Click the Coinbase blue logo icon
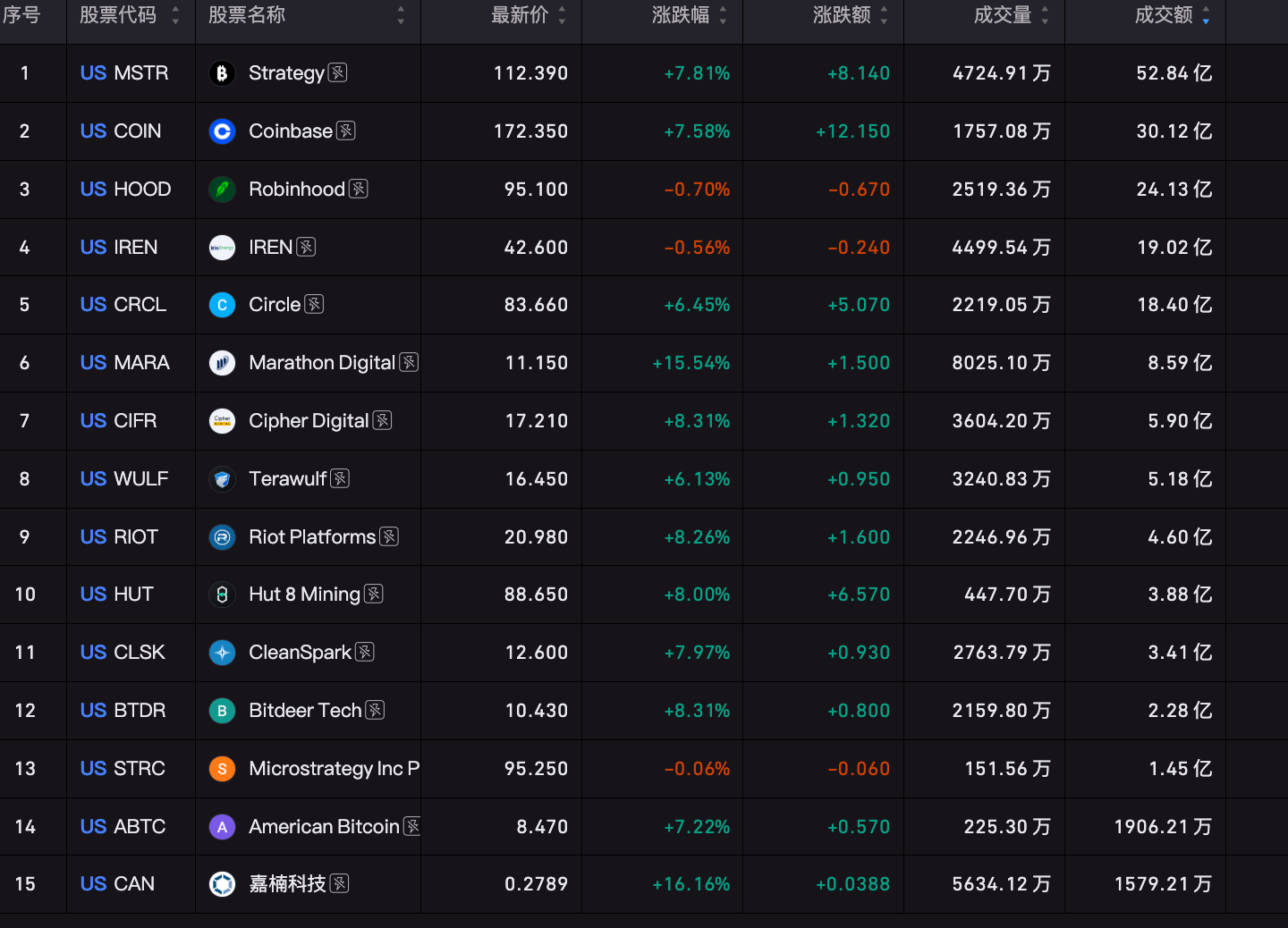Image resolution: width=1288 pixels, height=928 pixels. [222, 131]
